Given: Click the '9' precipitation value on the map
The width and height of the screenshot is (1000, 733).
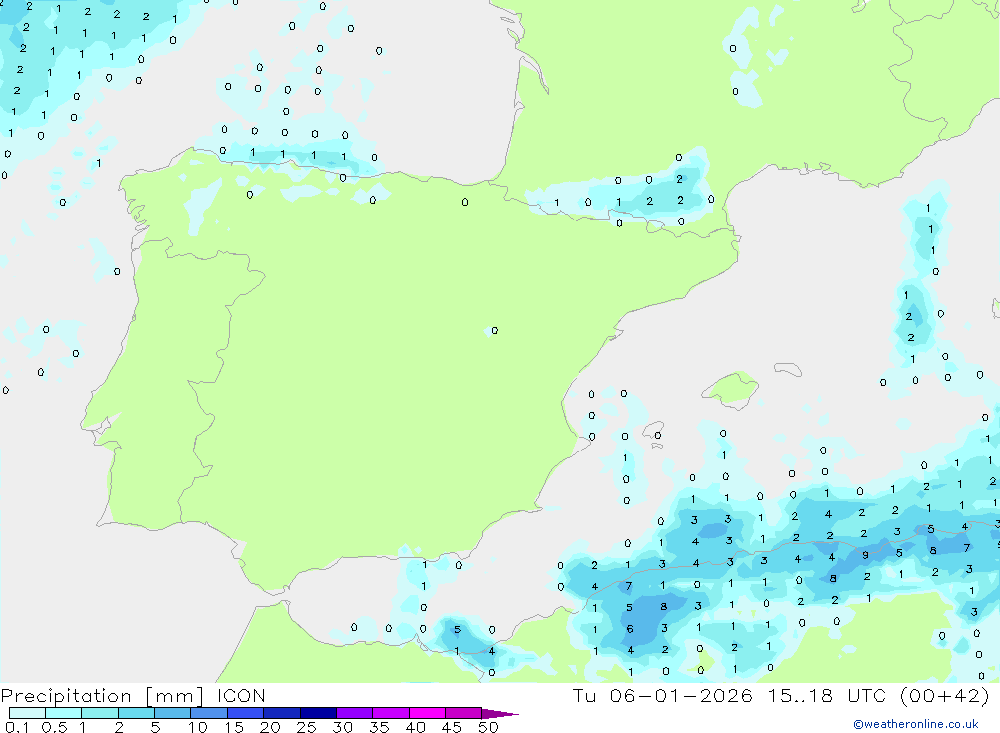Looking at the screenshot, I should coord(865,555).
